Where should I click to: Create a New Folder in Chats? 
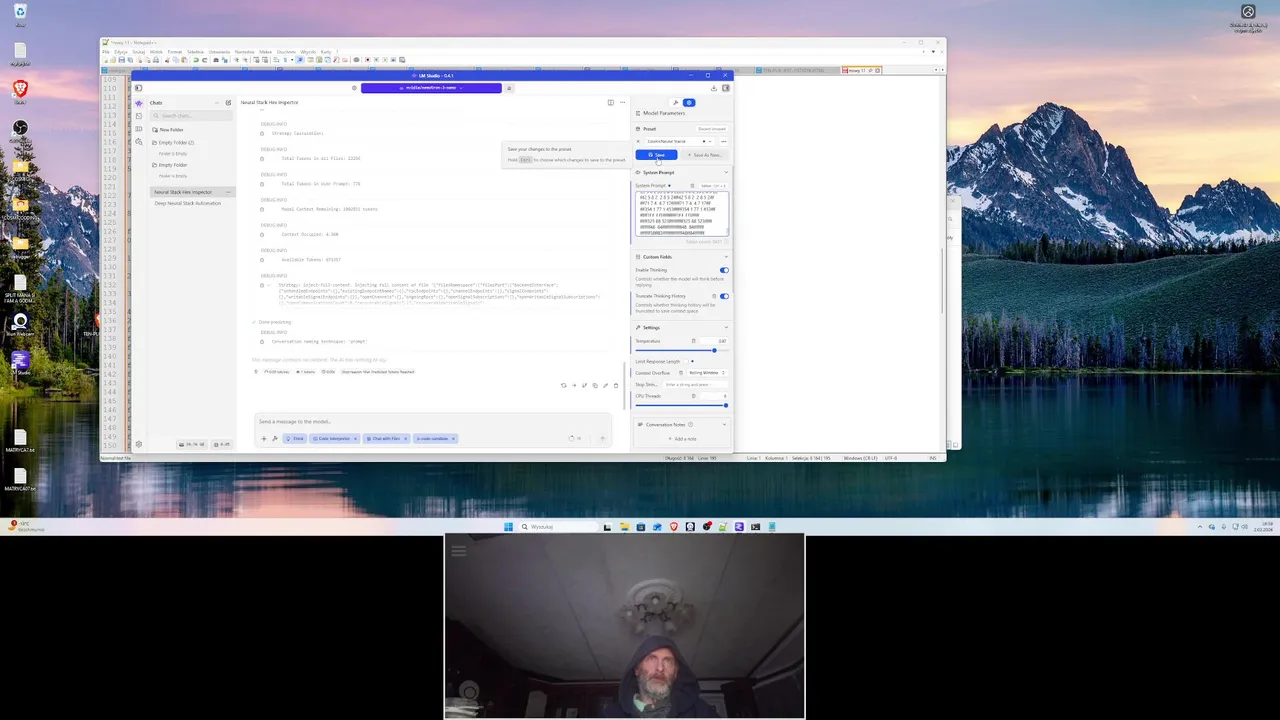(x=167, y=130)
